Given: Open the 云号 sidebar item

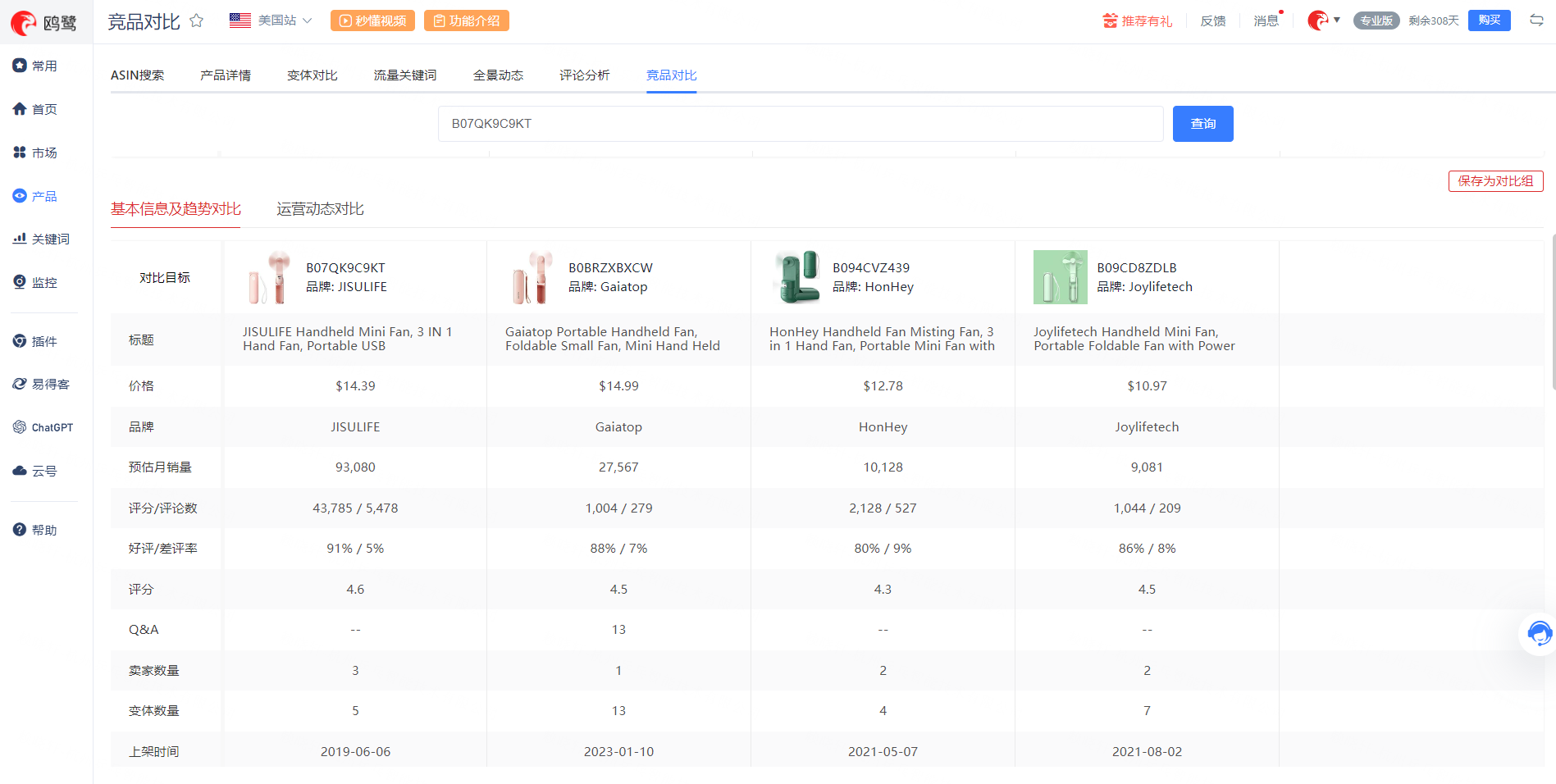Looking at the screenshot, I should click(35, 471).
